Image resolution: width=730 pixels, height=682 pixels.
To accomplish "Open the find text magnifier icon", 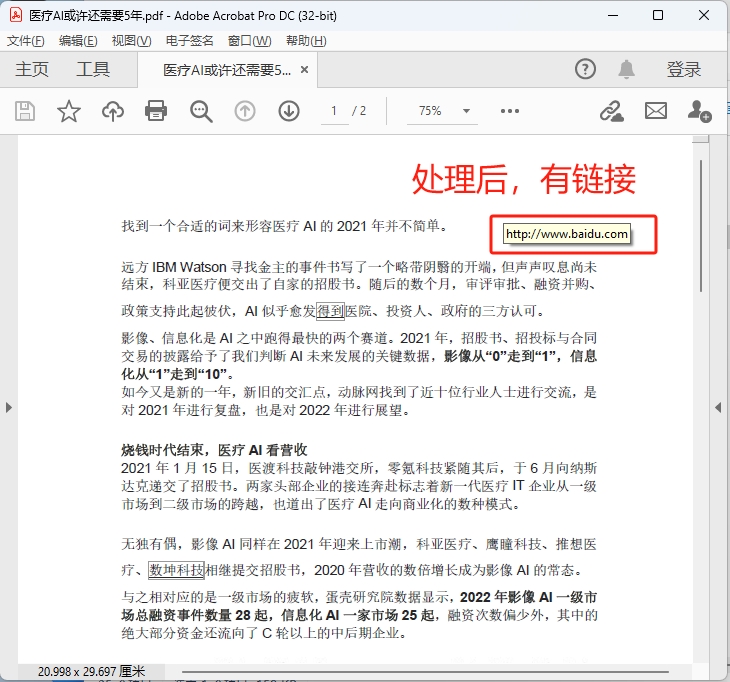I will pos(201,112).
